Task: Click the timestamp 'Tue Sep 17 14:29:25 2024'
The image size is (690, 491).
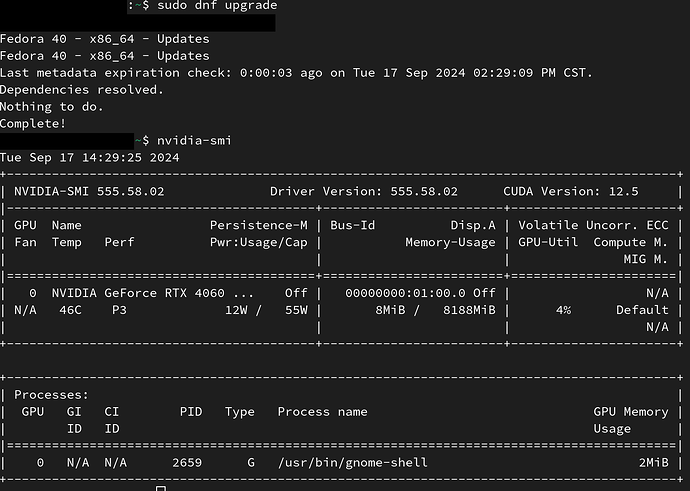Action: click(x=90, y=158)
